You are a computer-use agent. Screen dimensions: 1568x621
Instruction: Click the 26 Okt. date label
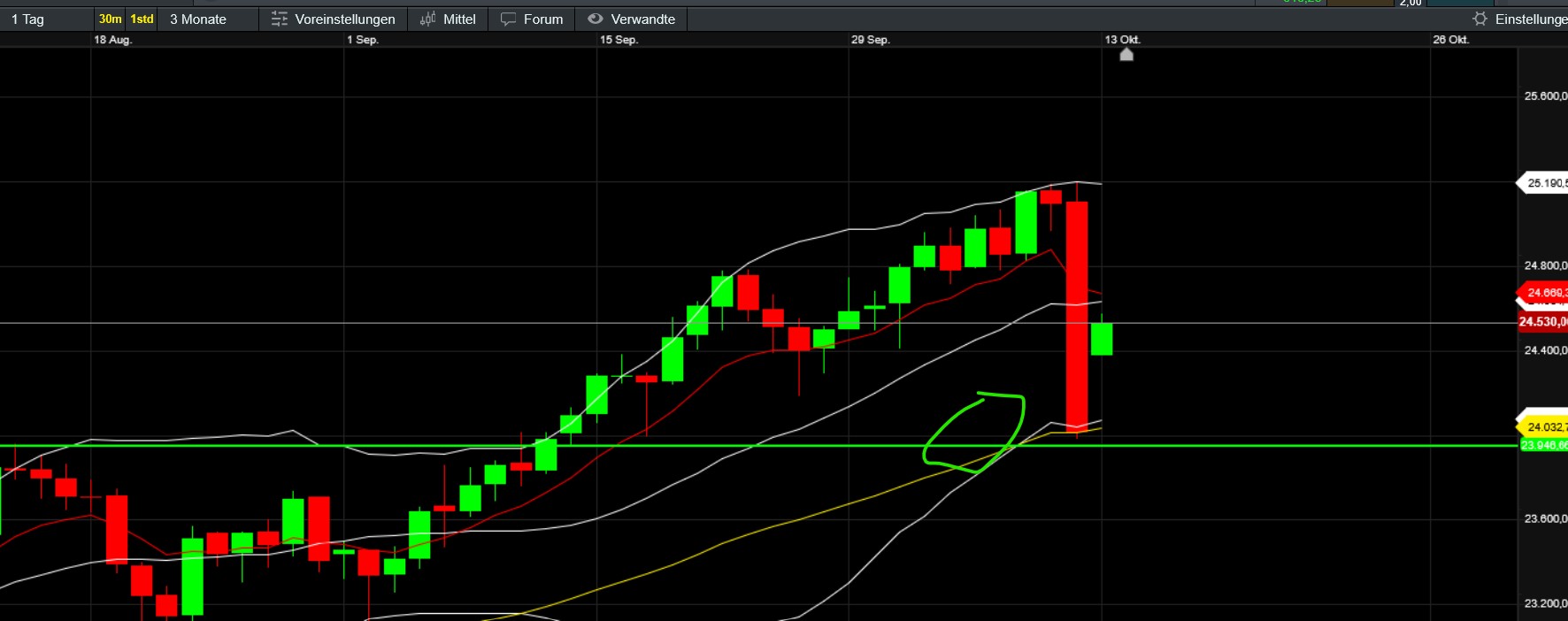point(1451,40)
